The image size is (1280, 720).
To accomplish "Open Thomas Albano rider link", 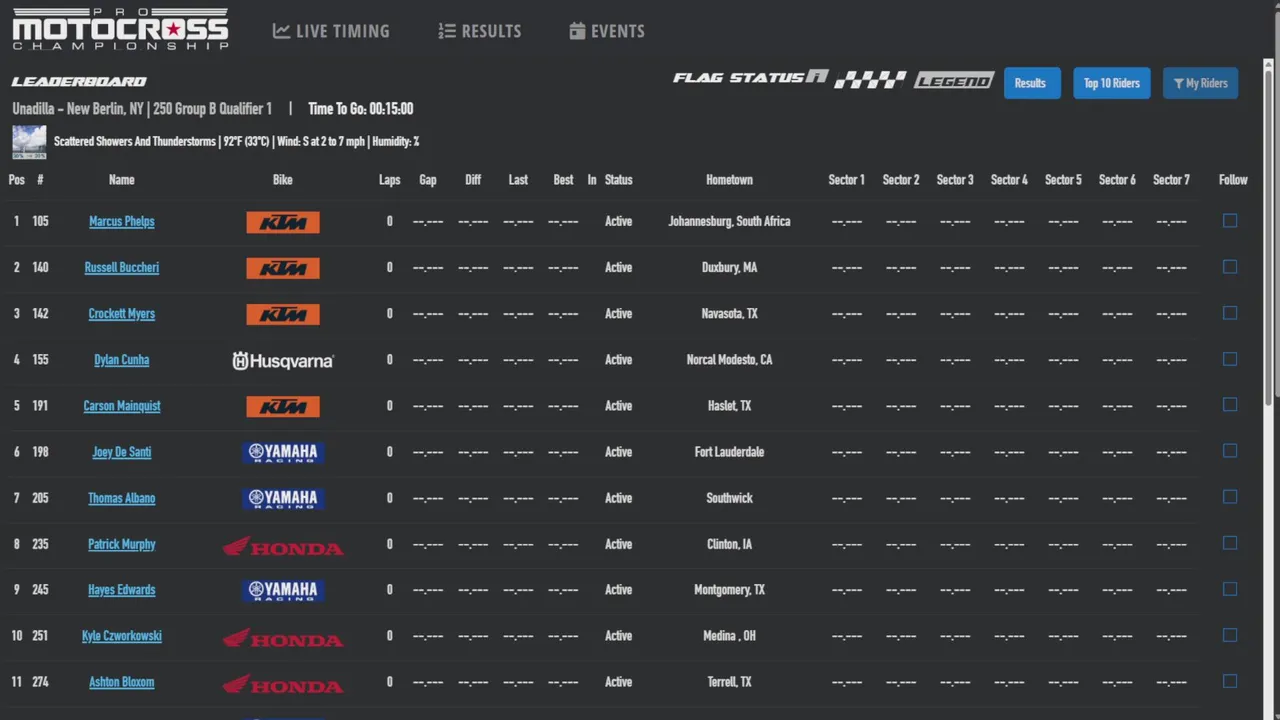I will [122, 497].
